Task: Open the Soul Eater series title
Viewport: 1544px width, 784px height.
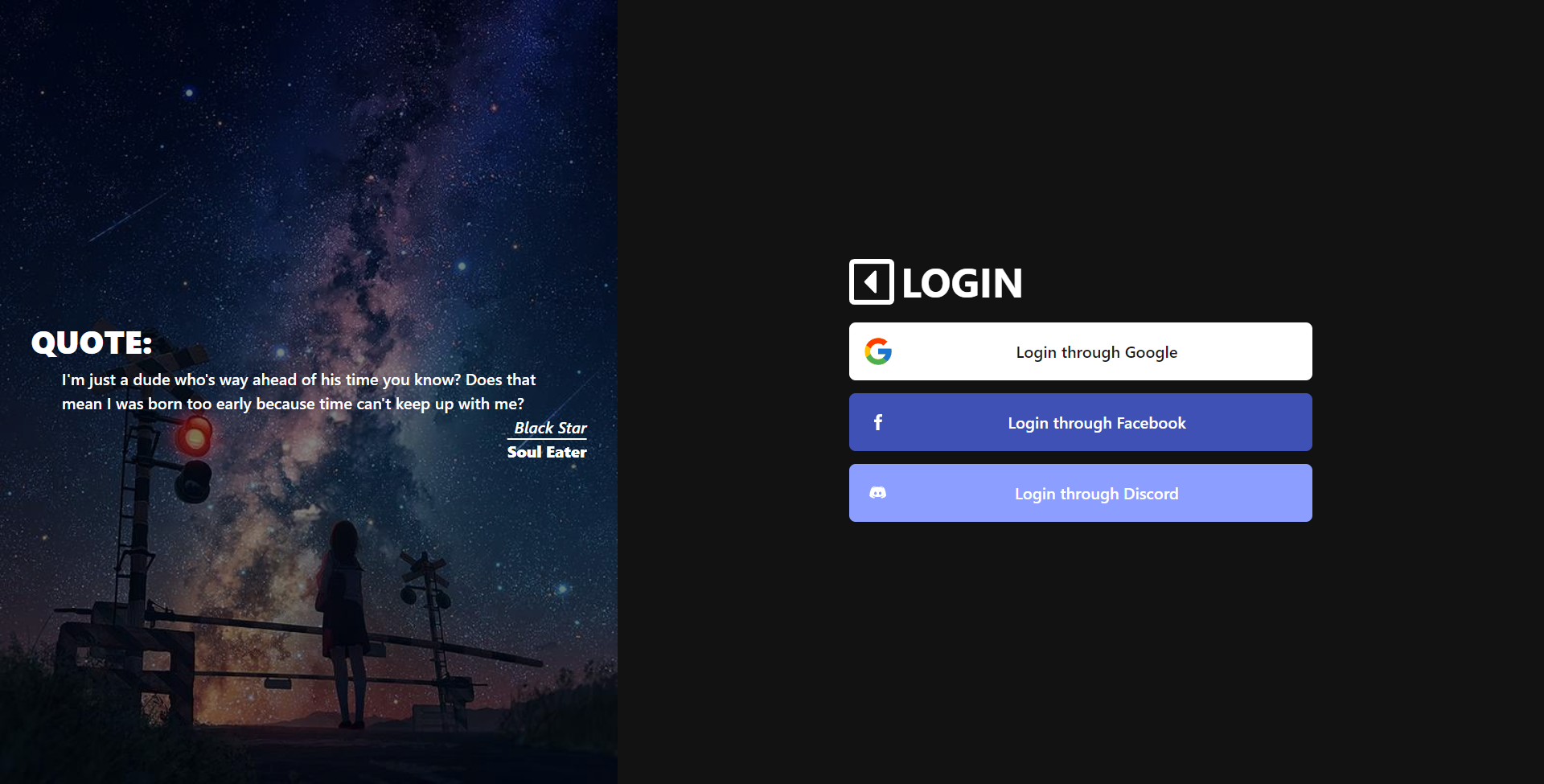Action: (x=547, y=452)
